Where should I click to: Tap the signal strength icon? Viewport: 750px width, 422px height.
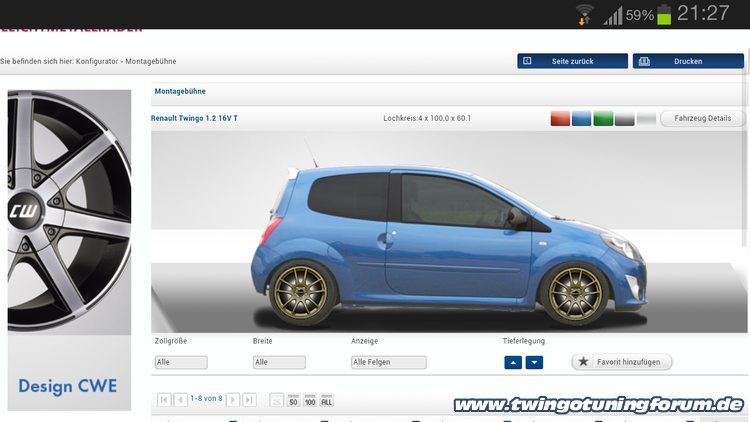[x=613, y=15]
